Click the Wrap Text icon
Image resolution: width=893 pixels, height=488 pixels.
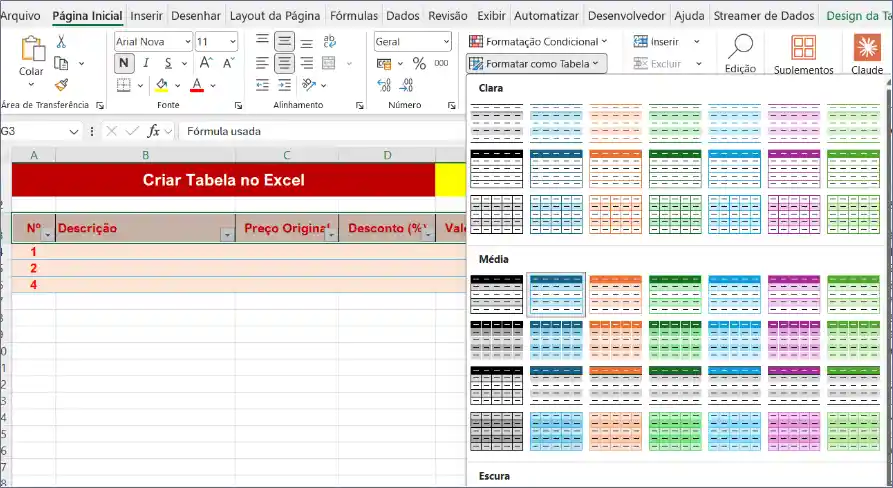tap(329, 41)
